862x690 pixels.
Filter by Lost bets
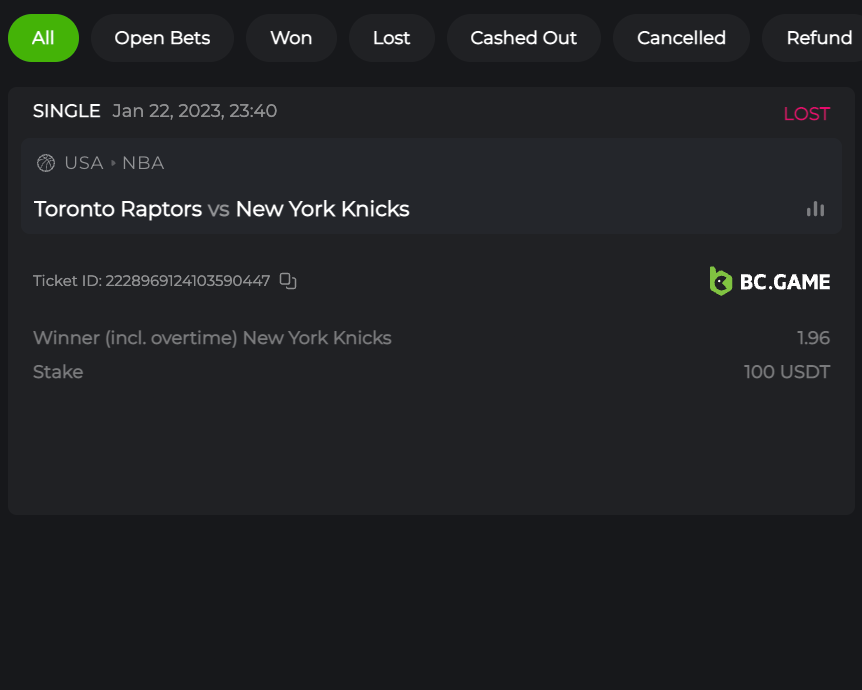coord(391,38)
